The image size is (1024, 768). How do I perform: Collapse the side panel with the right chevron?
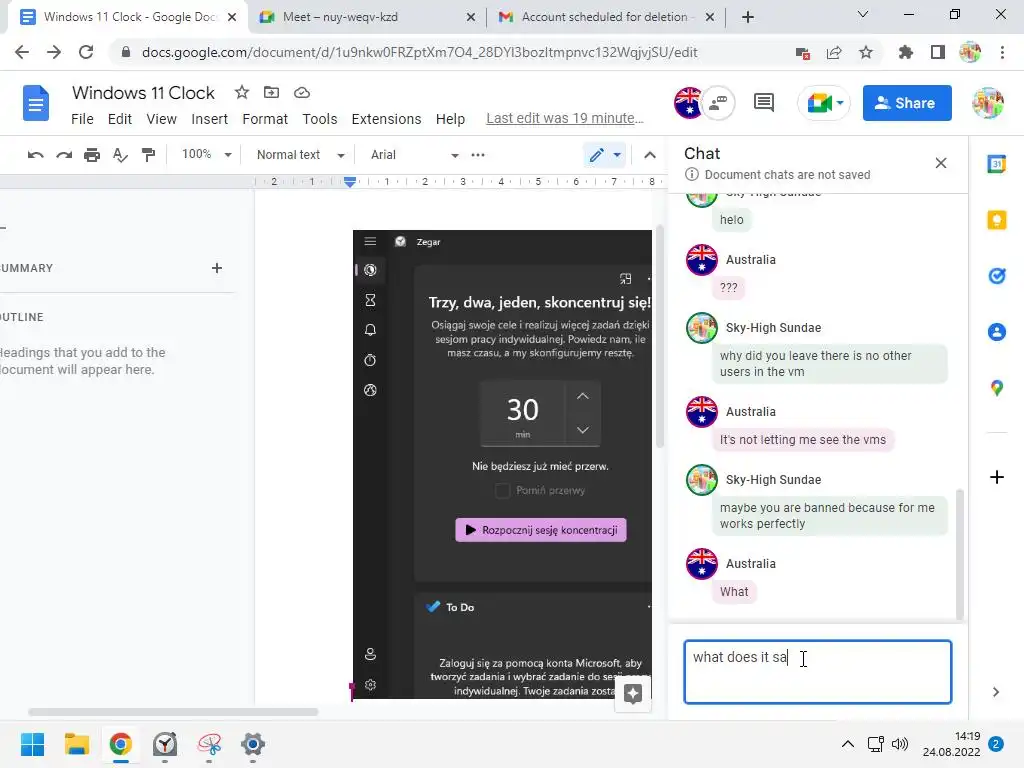click(x=995, y=692)
